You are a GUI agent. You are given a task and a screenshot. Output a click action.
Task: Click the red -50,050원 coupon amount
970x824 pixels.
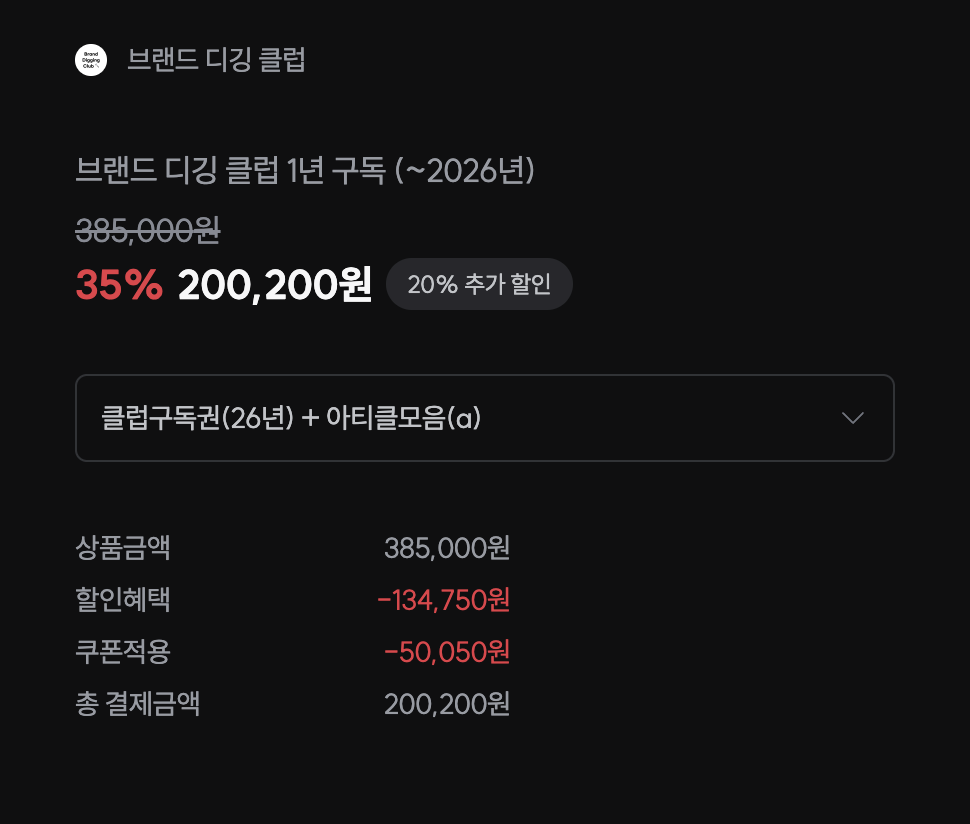[447, 652]
